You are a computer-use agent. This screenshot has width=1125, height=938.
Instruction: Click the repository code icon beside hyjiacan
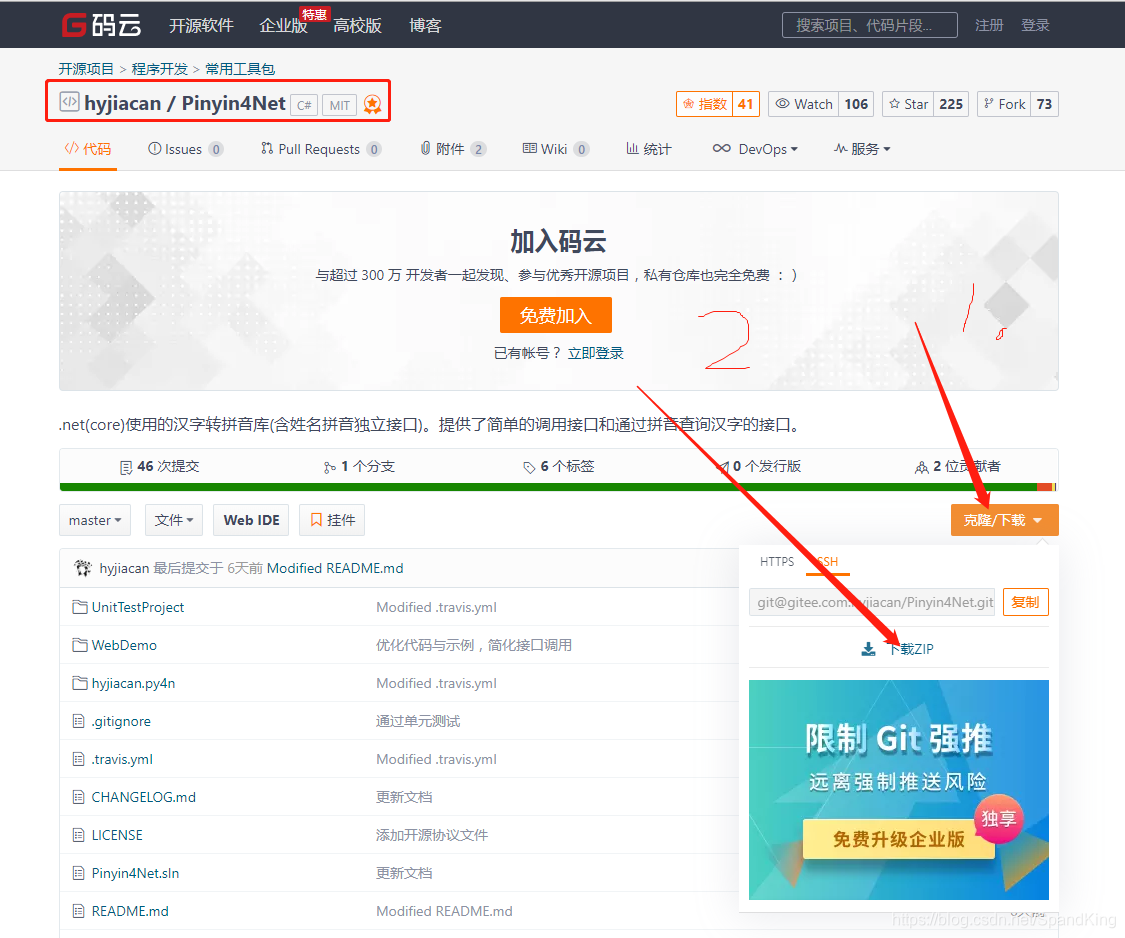(x=69, y=101)
